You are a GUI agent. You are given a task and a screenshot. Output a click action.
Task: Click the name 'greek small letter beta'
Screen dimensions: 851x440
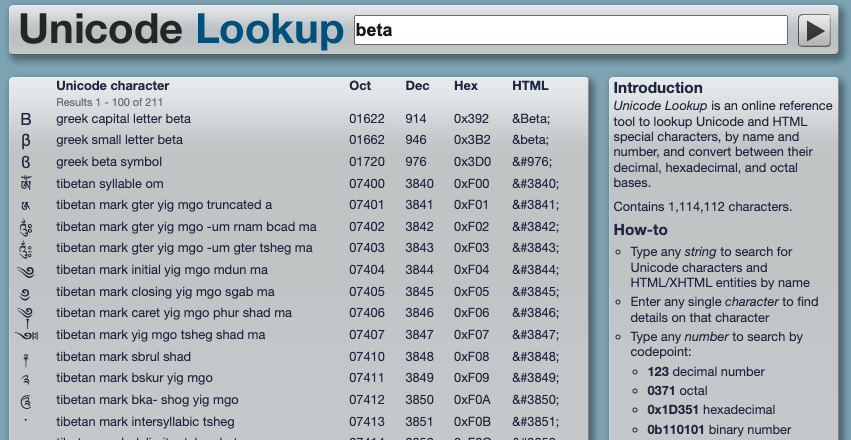119,140
